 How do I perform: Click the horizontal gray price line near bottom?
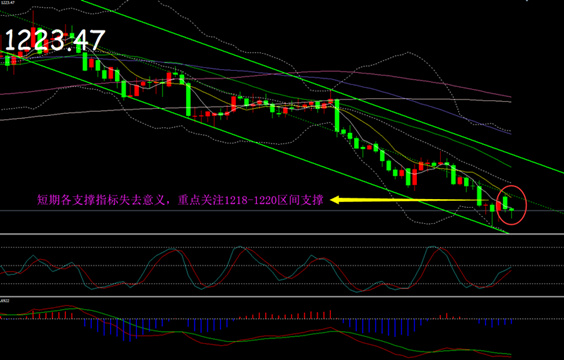282,211
